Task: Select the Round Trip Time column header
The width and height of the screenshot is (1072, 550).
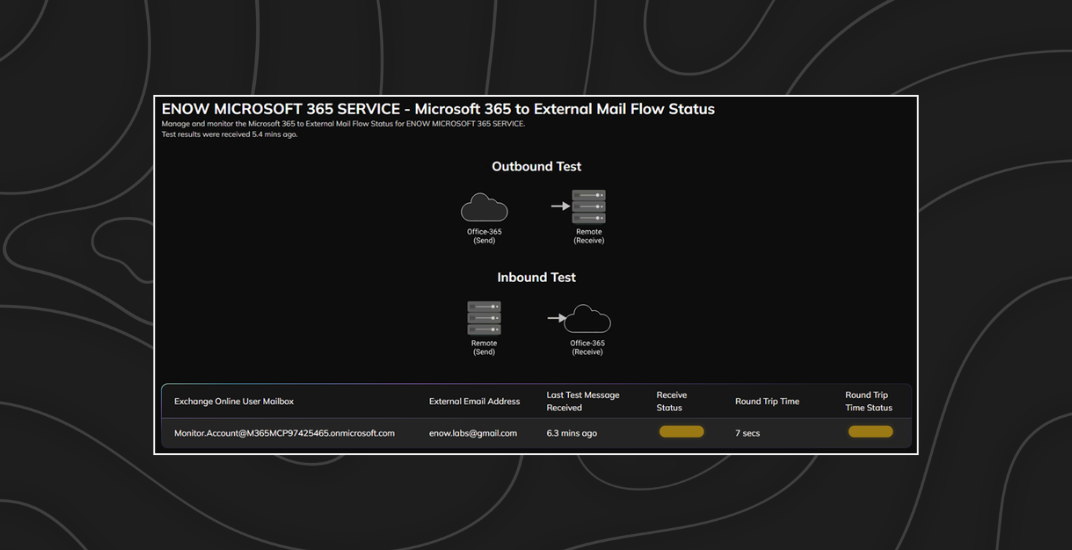Action: coord(767,402)
